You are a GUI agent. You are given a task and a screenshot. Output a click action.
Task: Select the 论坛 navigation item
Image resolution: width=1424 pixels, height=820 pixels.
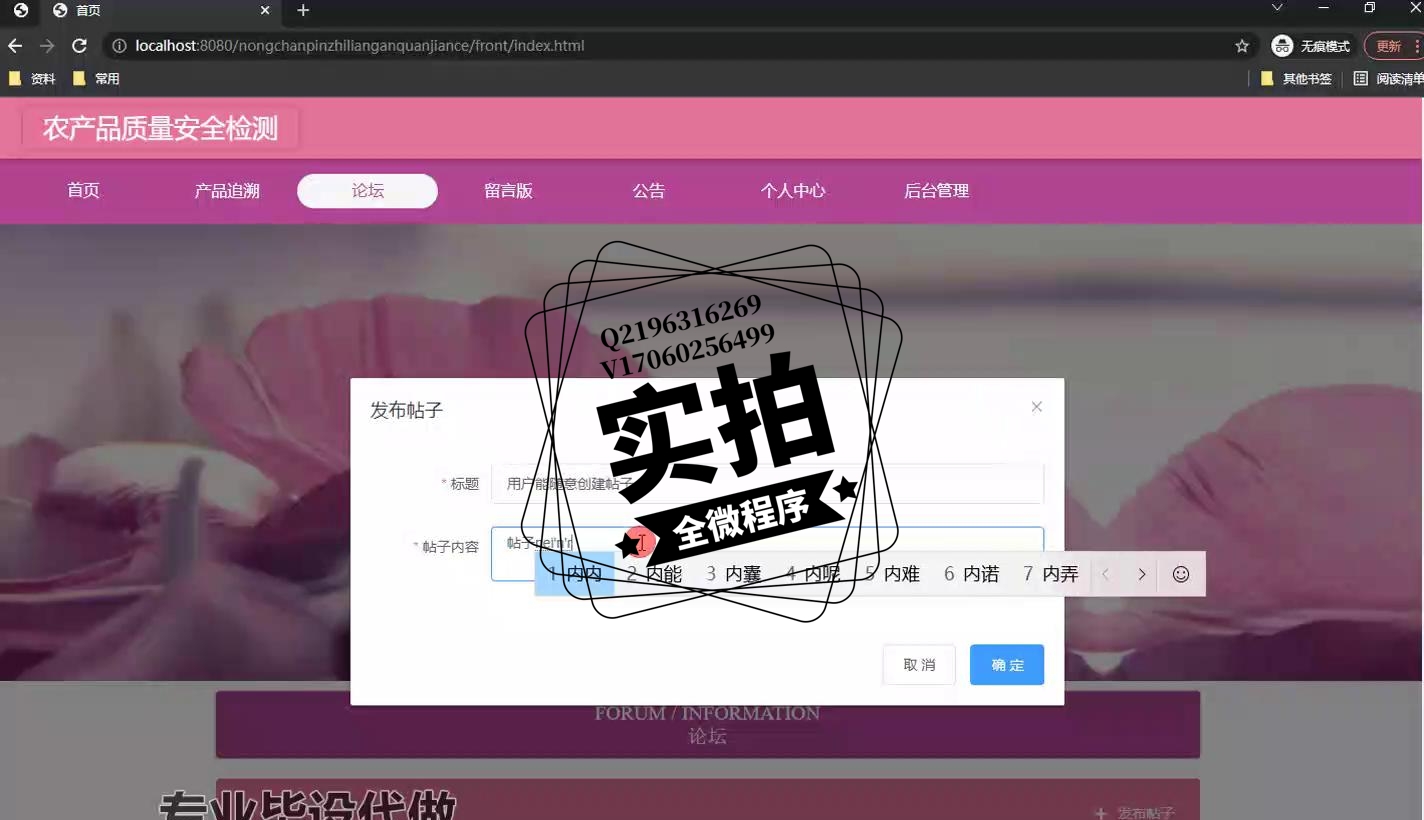(367, 191)
